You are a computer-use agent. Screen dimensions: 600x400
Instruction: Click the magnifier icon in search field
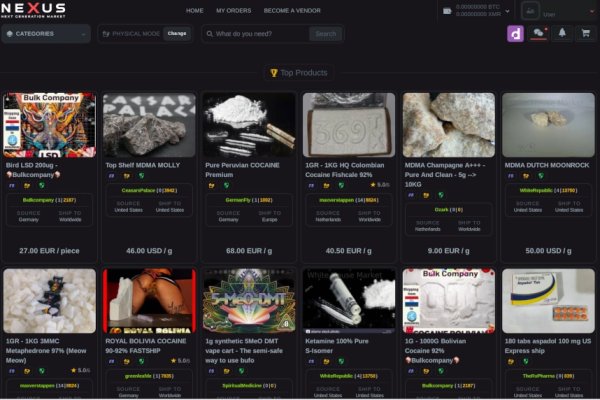[x=209, y=34]
